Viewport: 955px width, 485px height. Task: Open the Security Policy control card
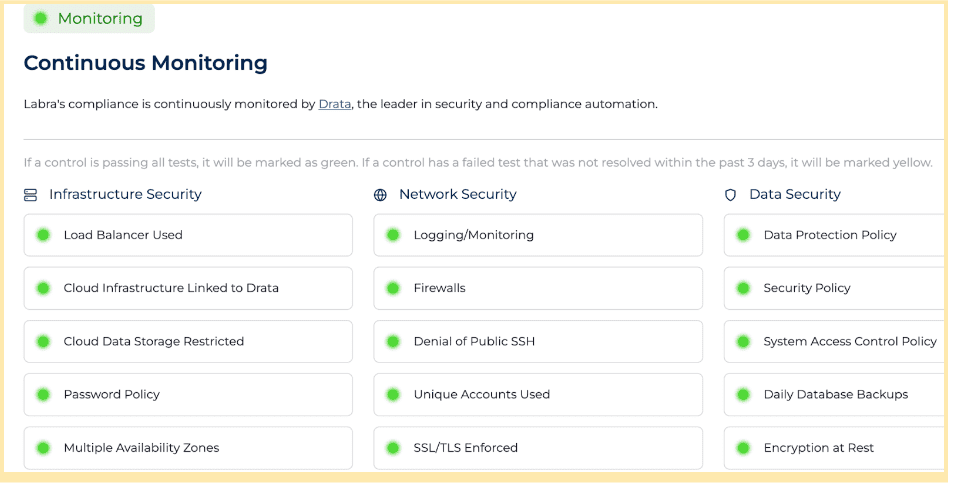(835, 288)
